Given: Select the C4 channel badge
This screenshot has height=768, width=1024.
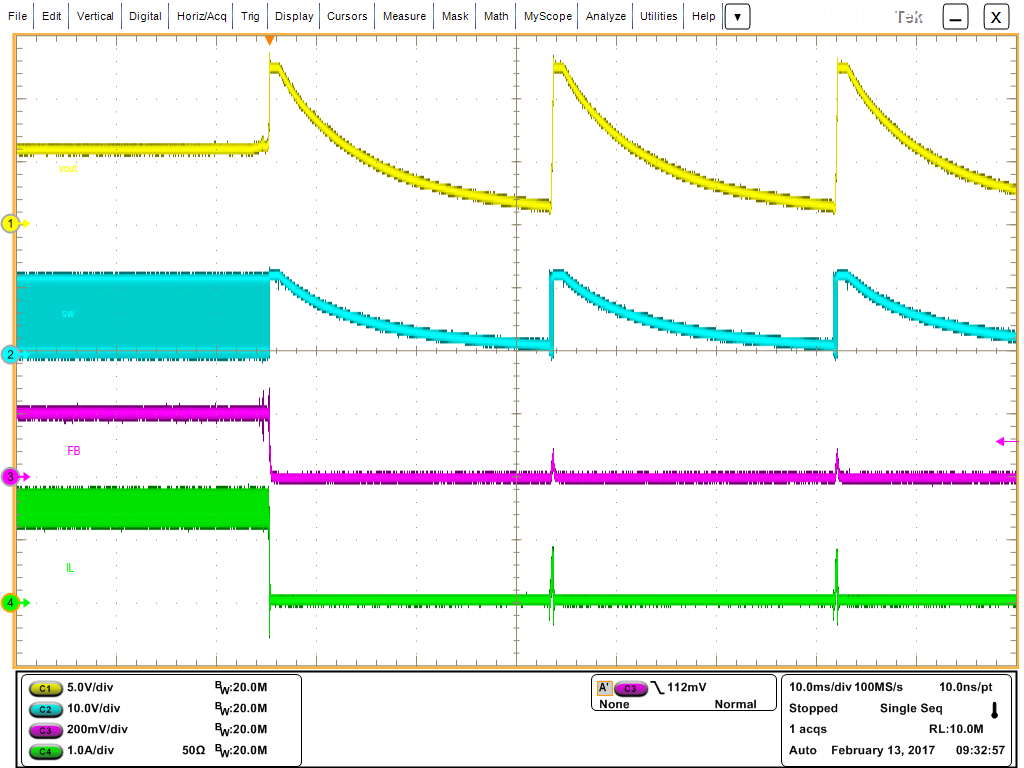Looking at the screenshot, I should 44,752.
